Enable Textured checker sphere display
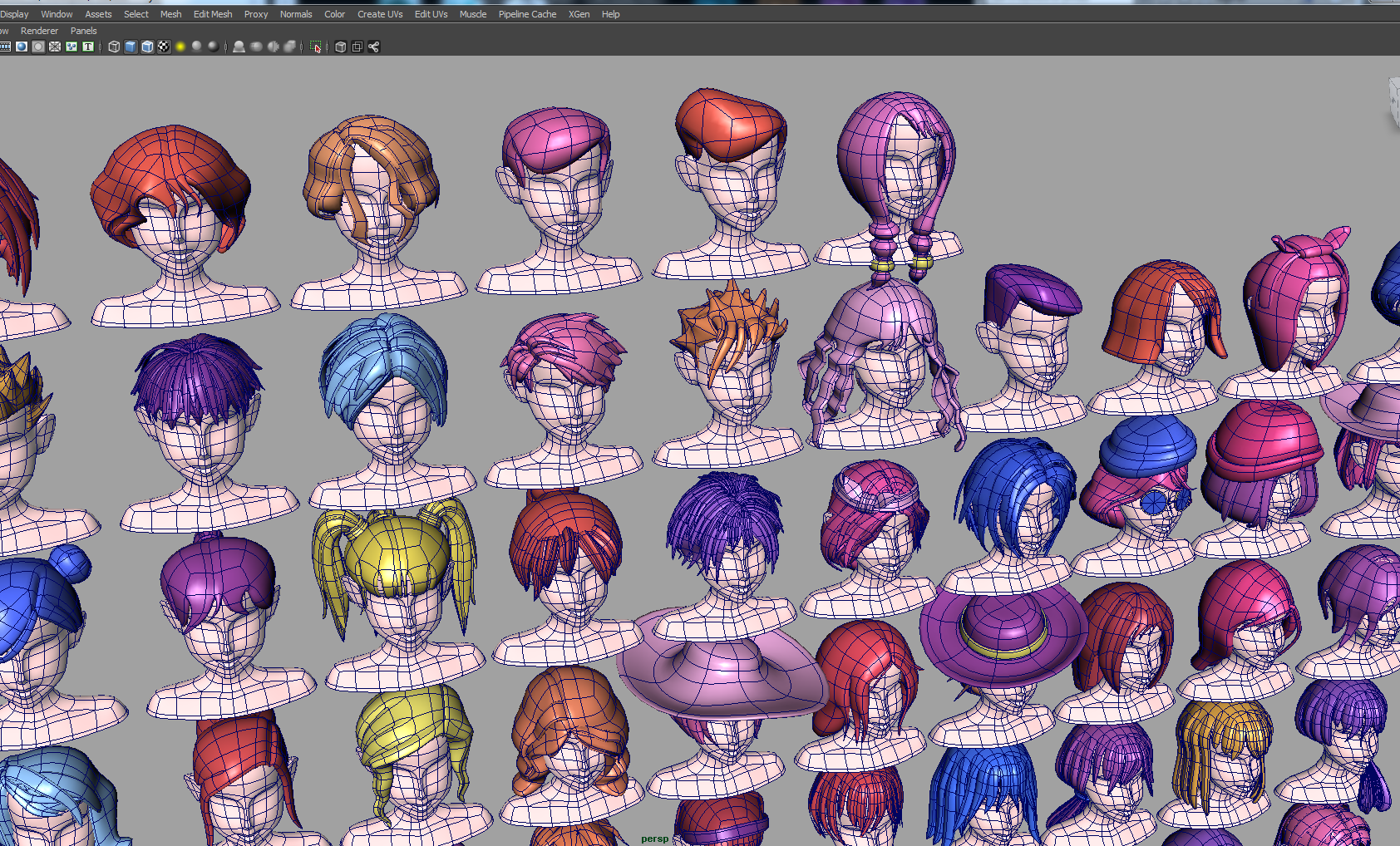Viewport: 1400px width, 846px height. click(164, 47)
